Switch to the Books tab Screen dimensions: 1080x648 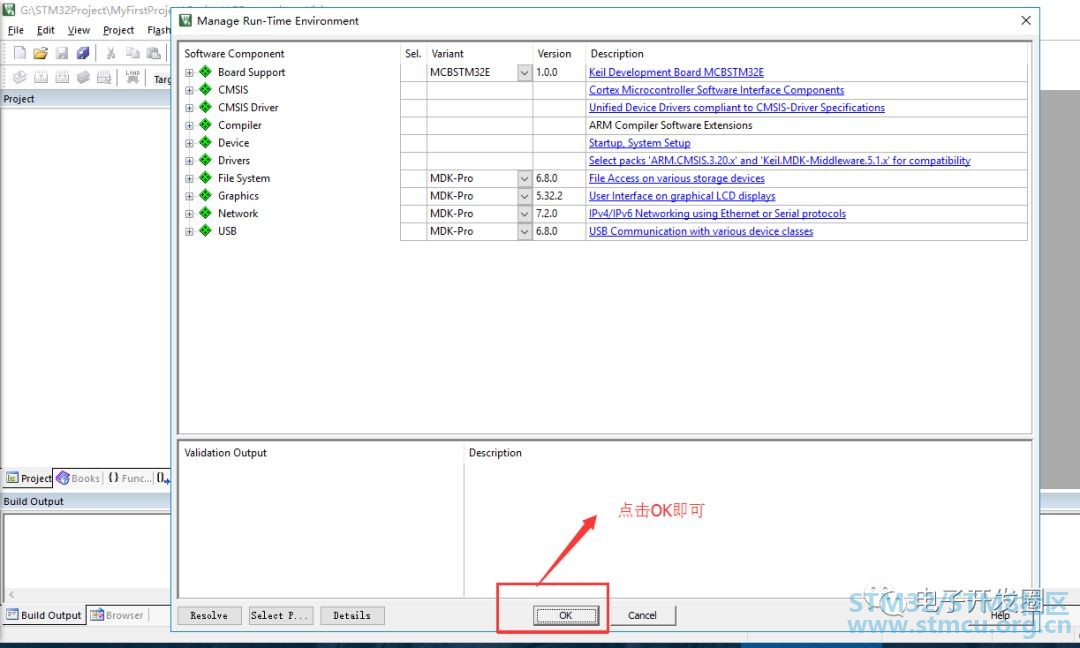click(x=78, y=478)
